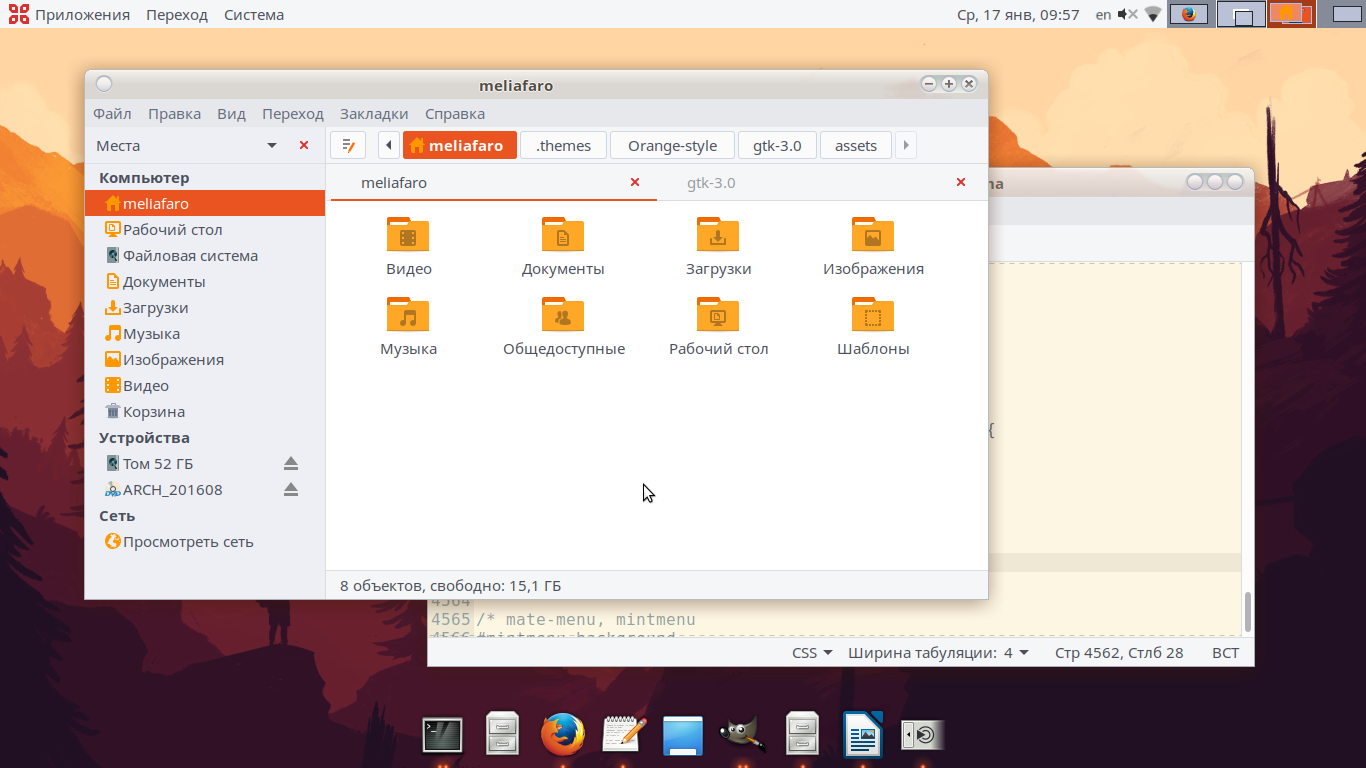Open the Изображения folder icon in main pane
The image size is (1366, 768).
[x=873, y=235]
